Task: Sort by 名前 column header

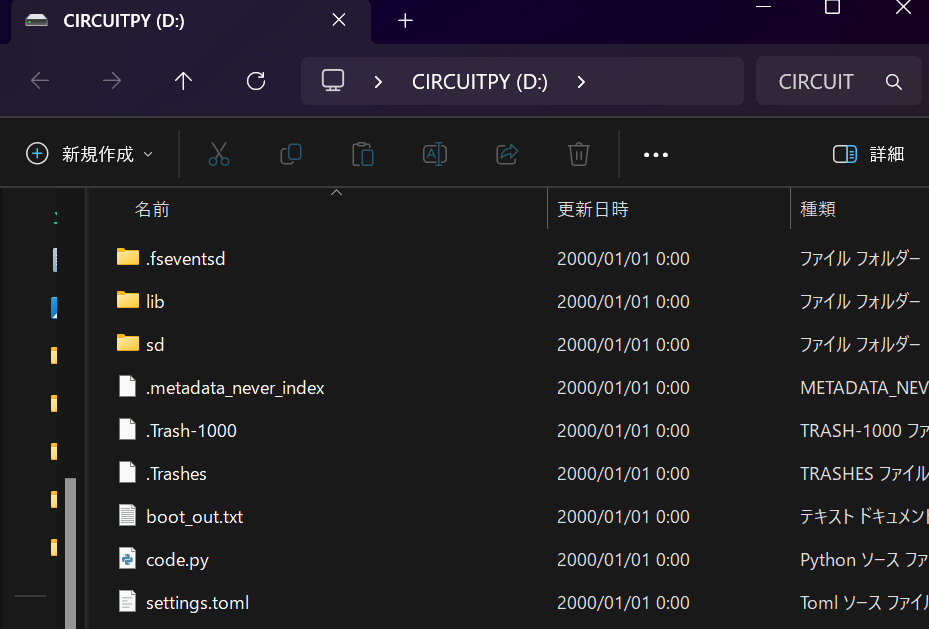Action: (152, 209)
